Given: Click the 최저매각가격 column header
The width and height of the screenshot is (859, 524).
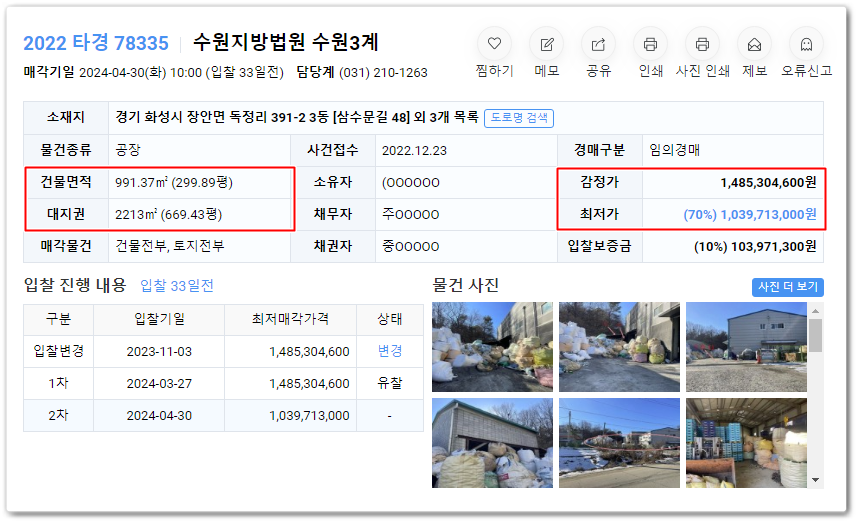Looking at the screenshot, I should point(290,319).
